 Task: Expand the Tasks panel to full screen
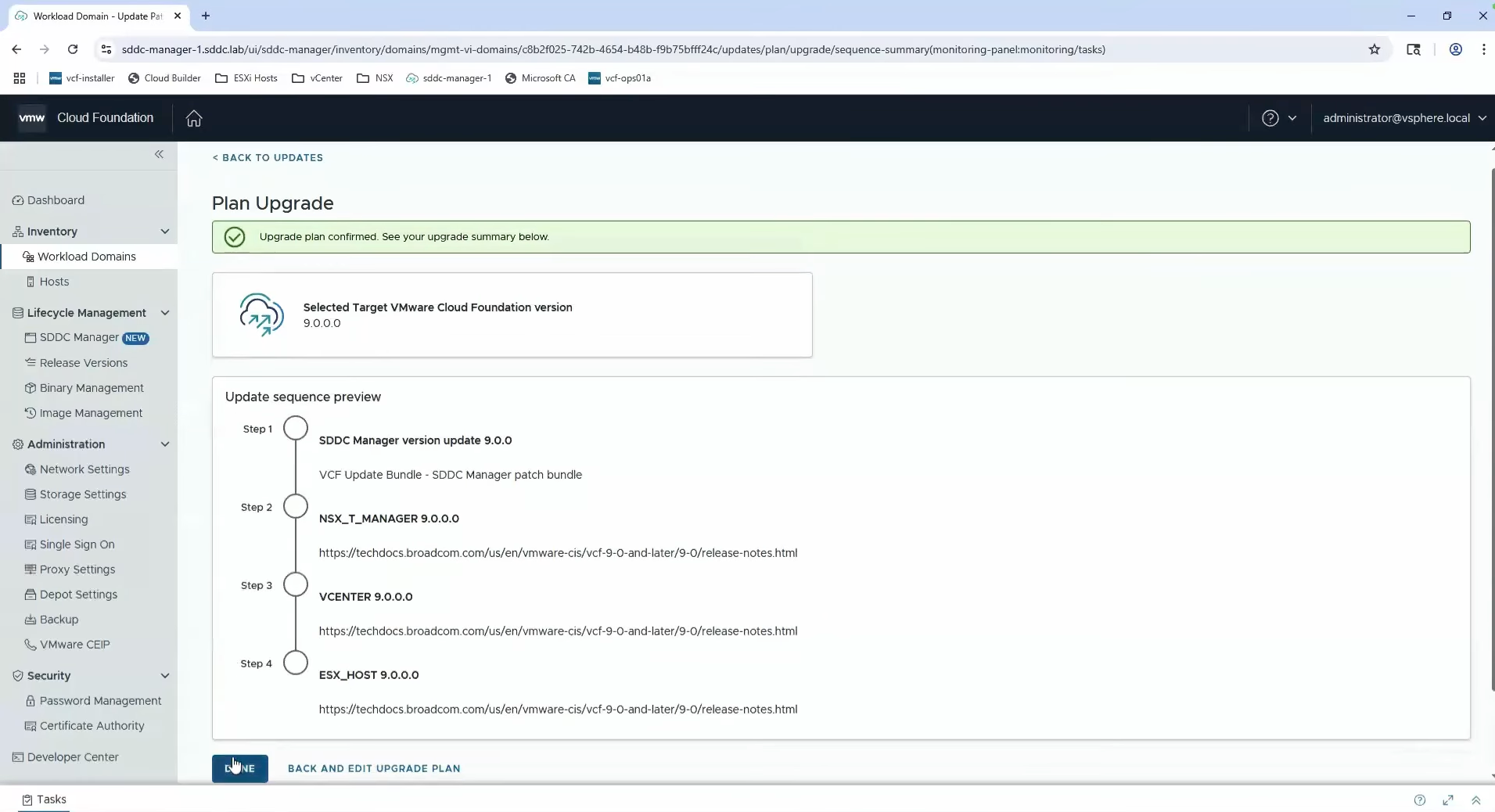coord(1447,799)
